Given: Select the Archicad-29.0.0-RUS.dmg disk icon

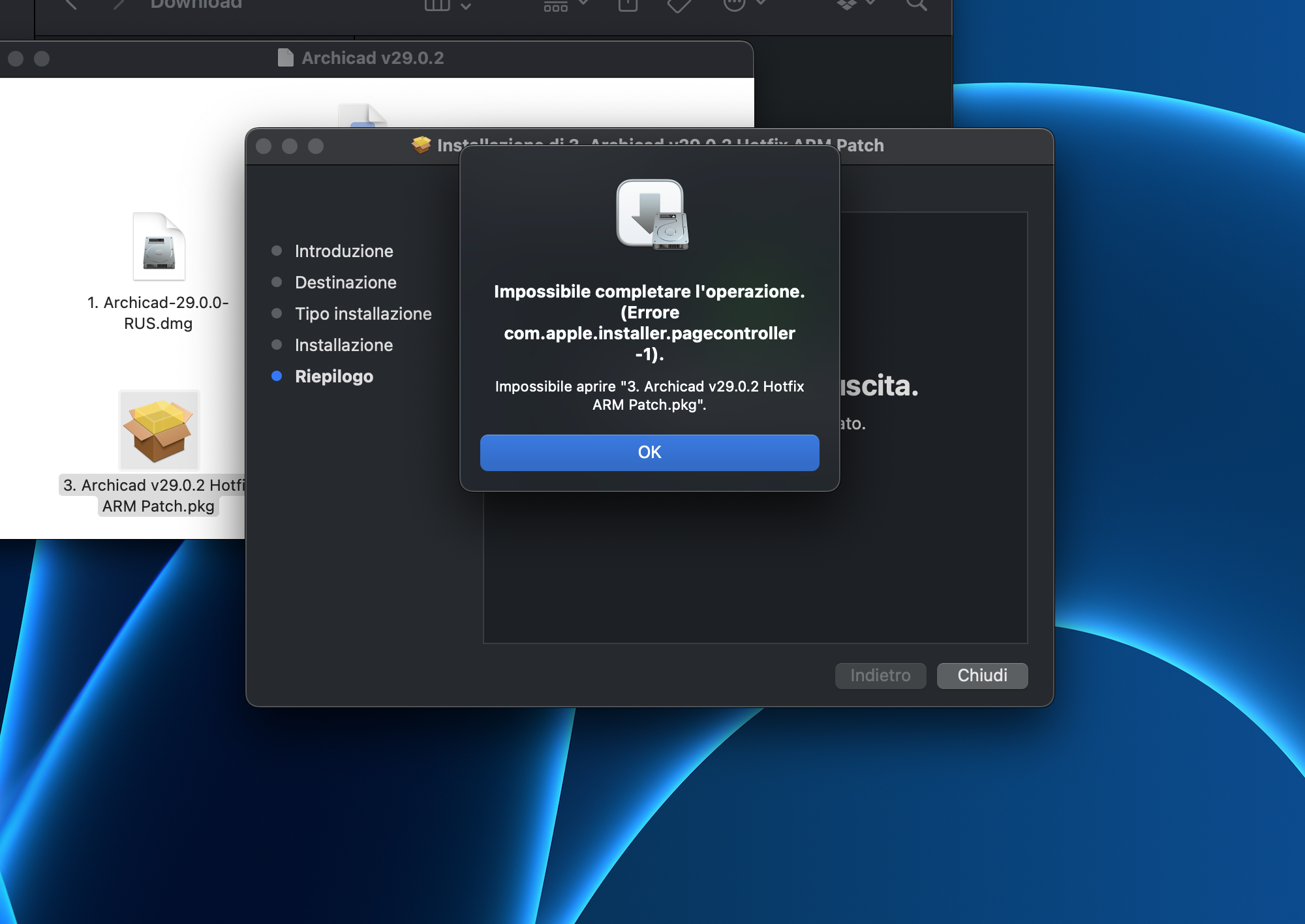Looking at the screenshot, I should pos(159,248).
